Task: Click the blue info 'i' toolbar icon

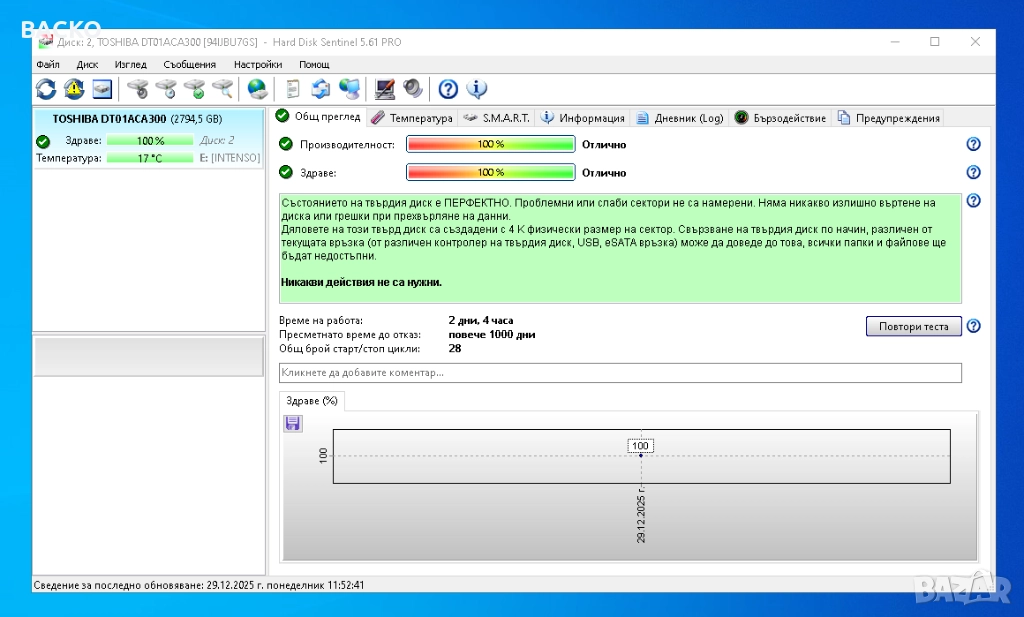Action: [x=476, y=89]
